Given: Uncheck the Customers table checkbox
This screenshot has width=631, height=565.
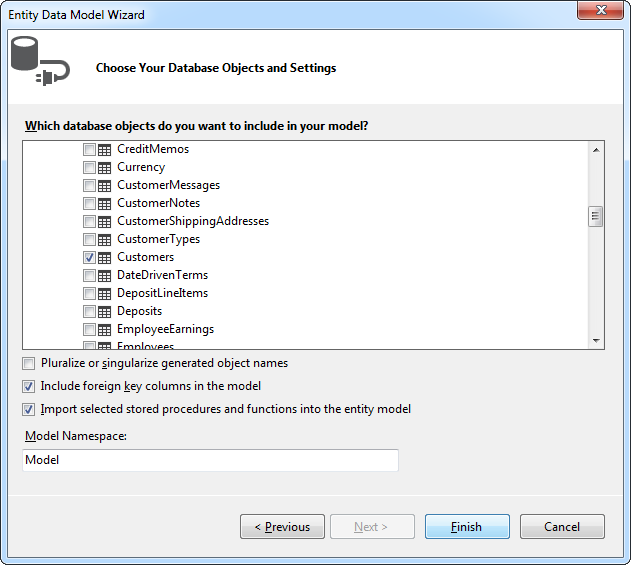Looking at the screenshot, I should coord(89,257).
